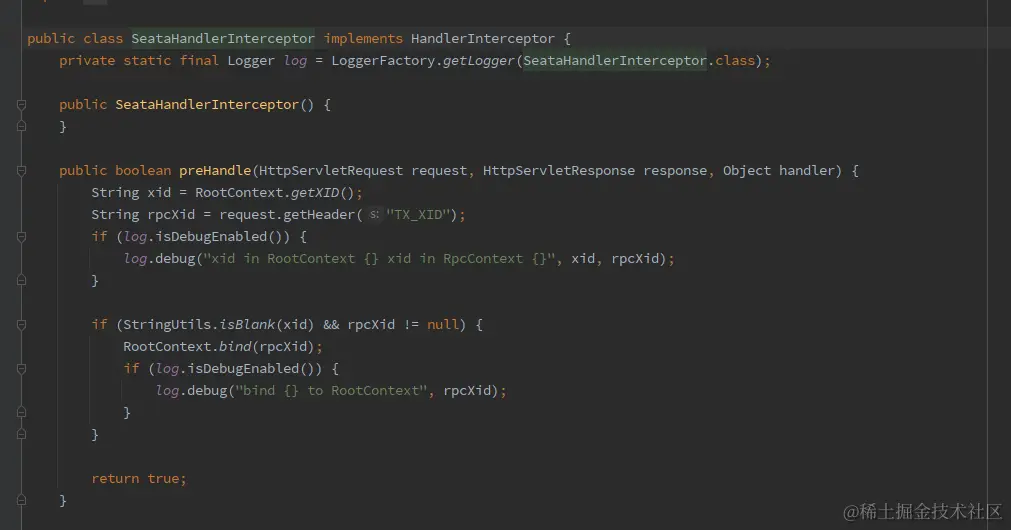The image size is (1011, 530).
Task: Click fold end marker closing the preHandle method
Action: click(21, 500)
